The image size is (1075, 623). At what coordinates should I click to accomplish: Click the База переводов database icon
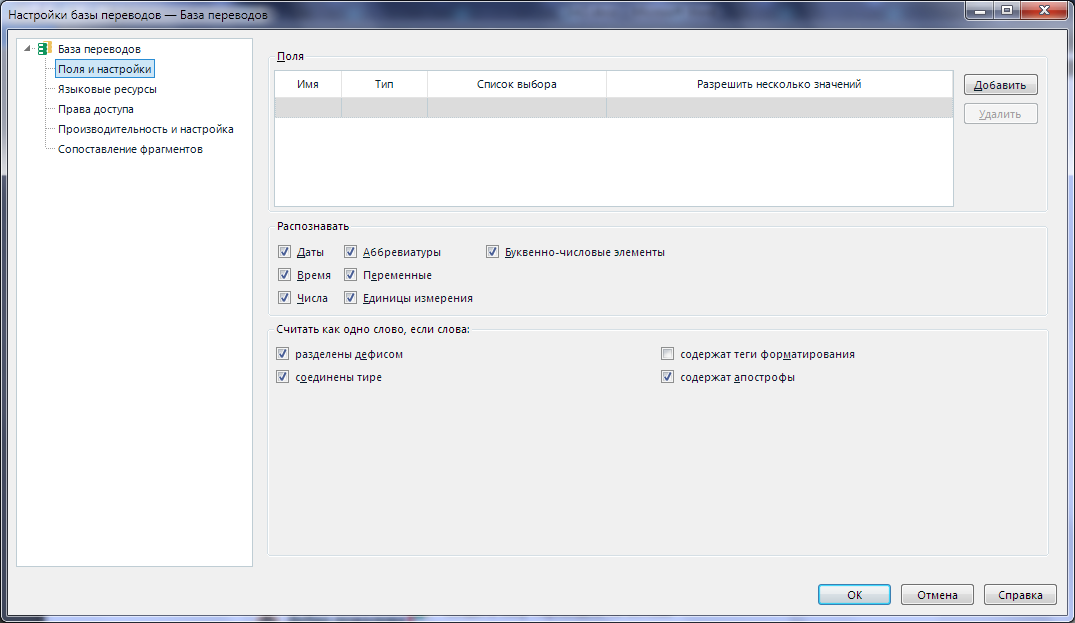(44, 49)
